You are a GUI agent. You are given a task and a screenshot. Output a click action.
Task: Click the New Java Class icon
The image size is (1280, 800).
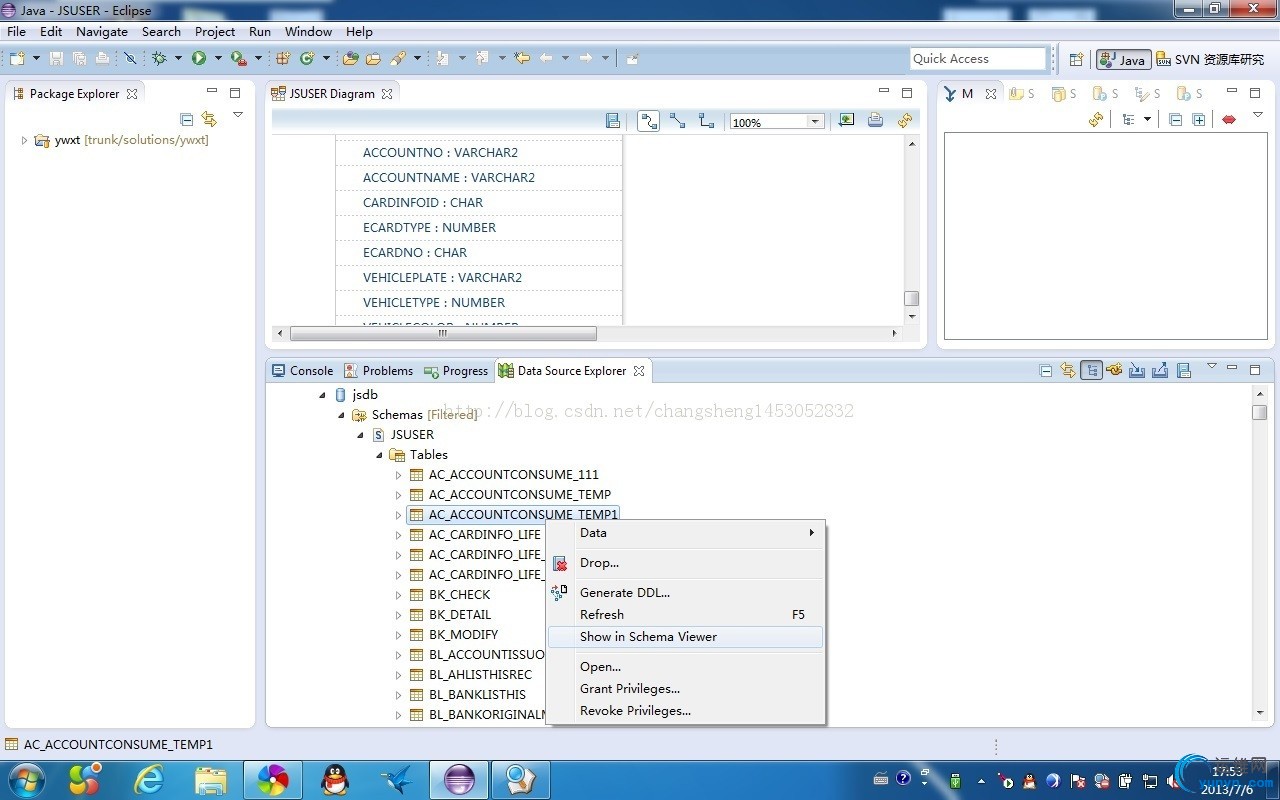point(307,59)
